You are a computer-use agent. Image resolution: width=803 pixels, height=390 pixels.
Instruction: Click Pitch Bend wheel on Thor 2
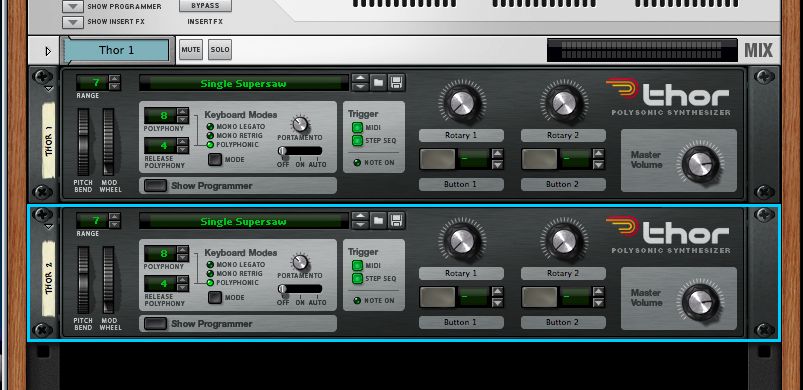(x=83, y=280)
